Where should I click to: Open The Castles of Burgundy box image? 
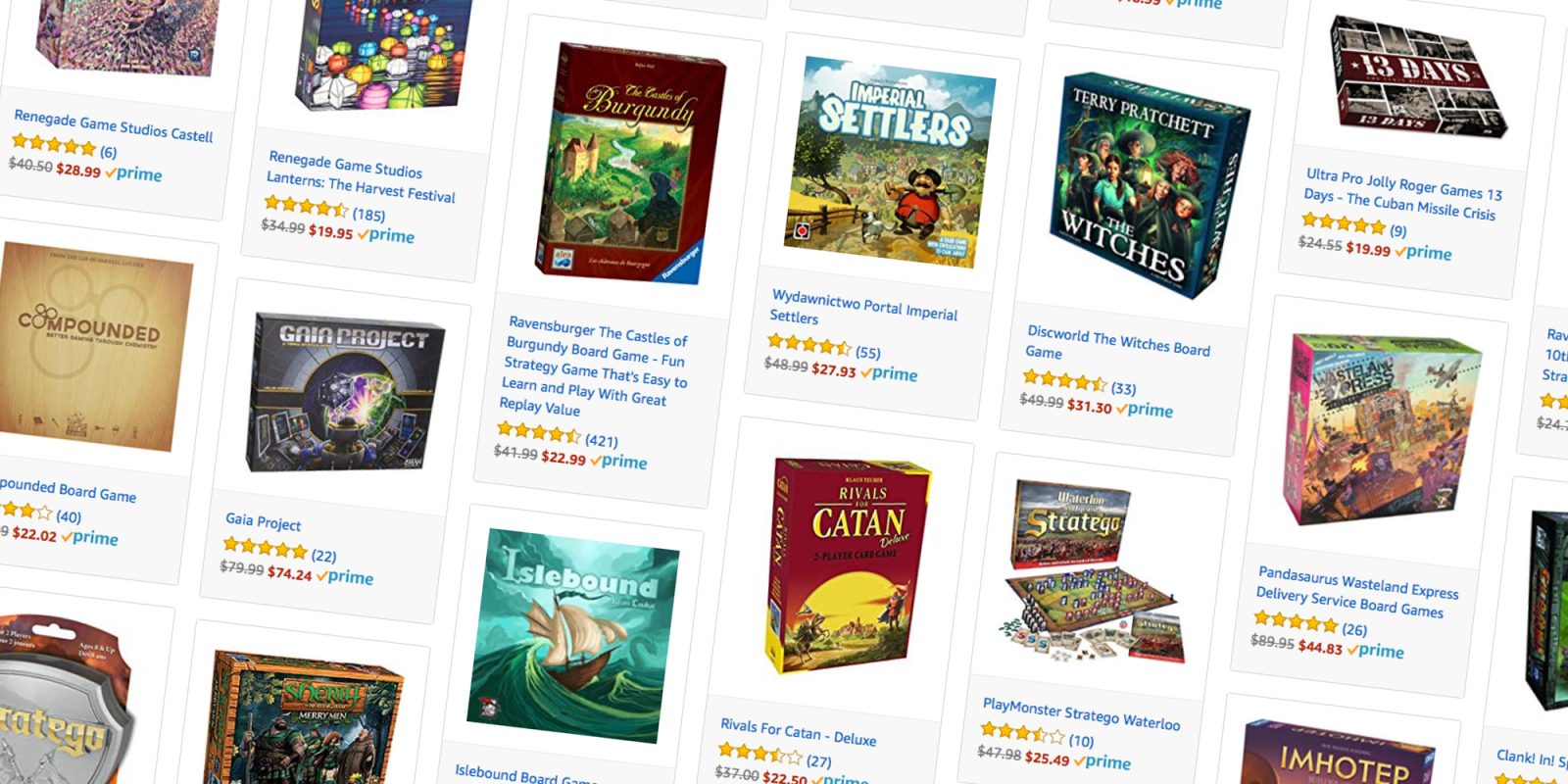pos(631,163)
